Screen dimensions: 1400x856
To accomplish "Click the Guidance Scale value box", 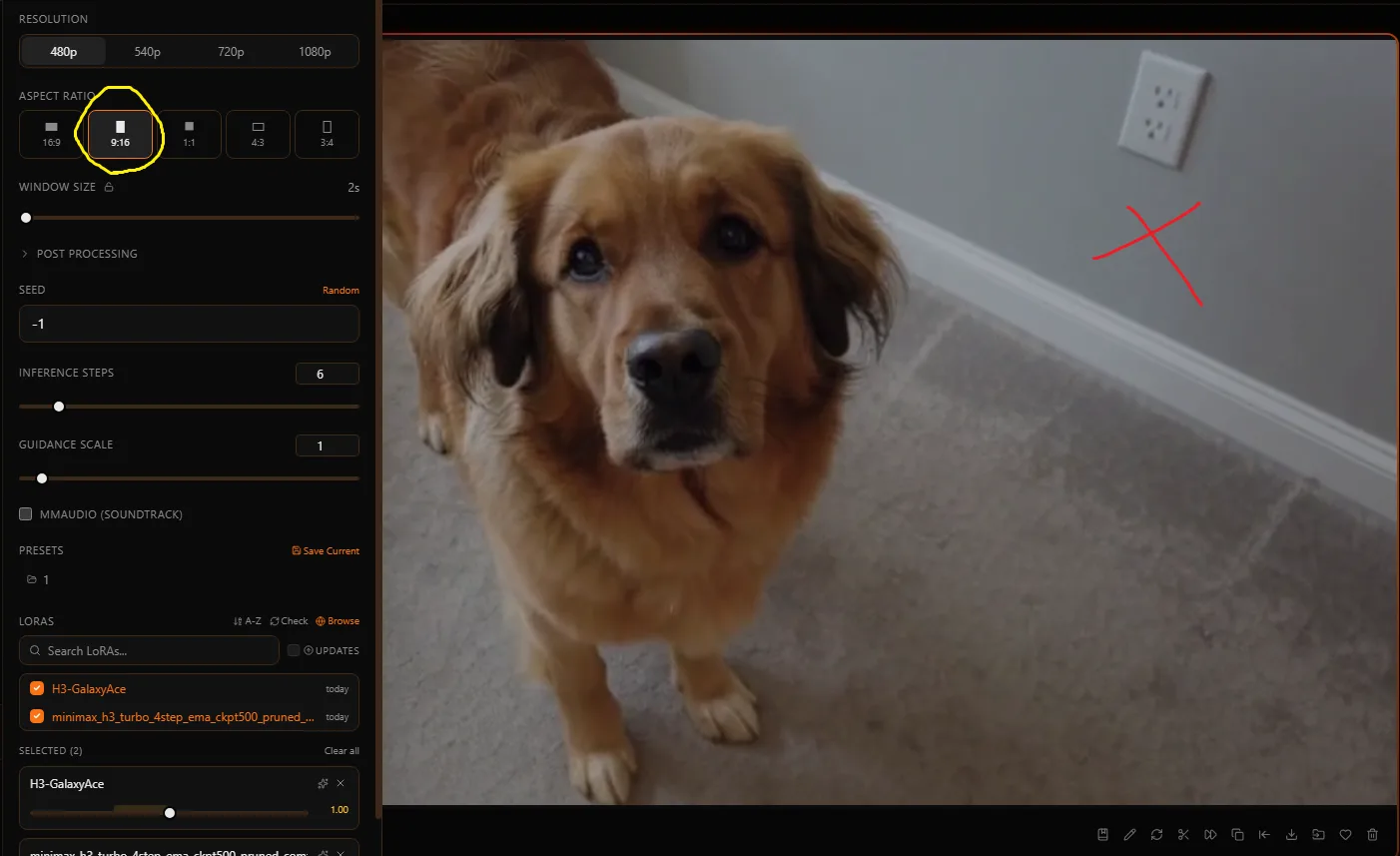I will (x=328, y=445).
